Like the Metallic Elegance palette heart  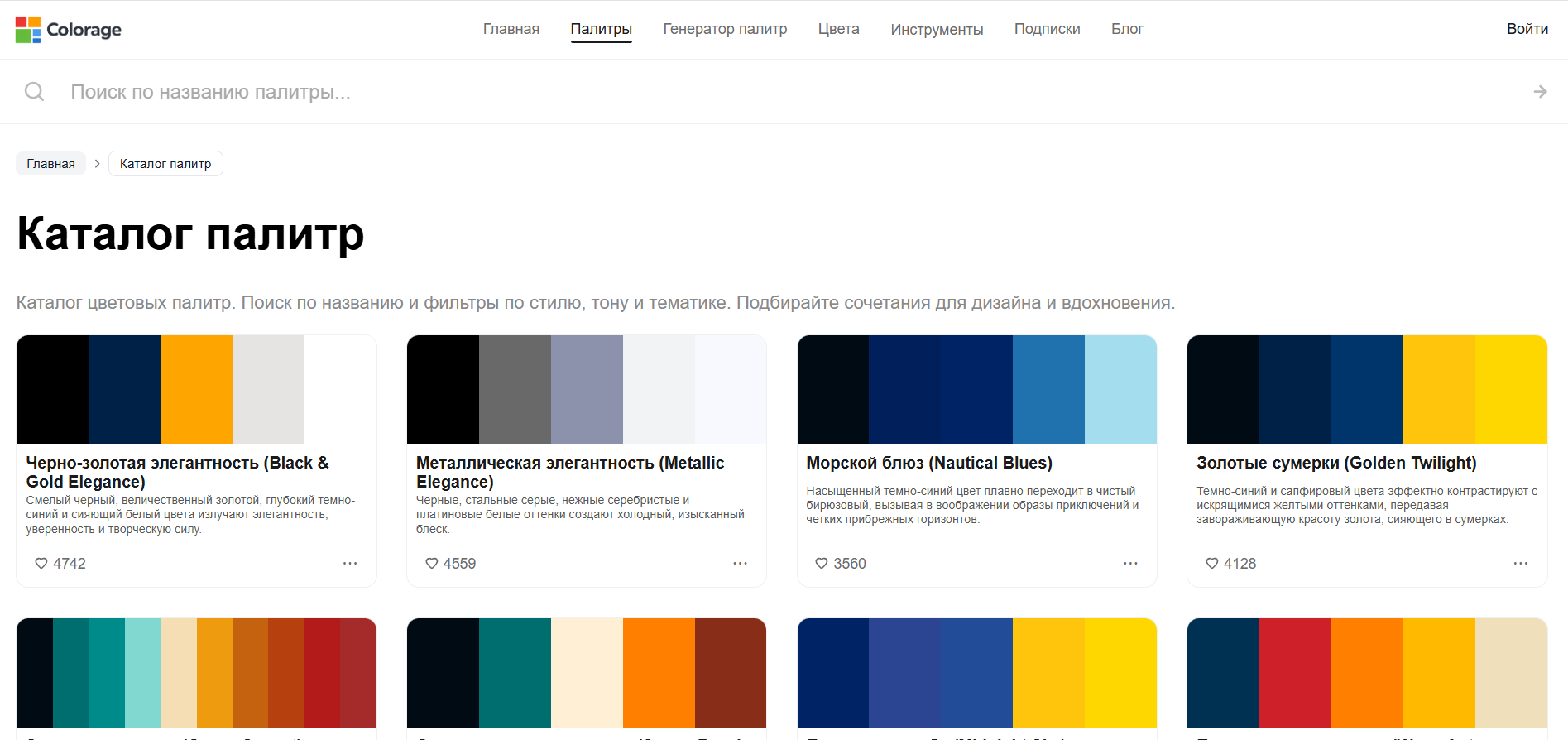pyautogui.click(x=432, y=564)
